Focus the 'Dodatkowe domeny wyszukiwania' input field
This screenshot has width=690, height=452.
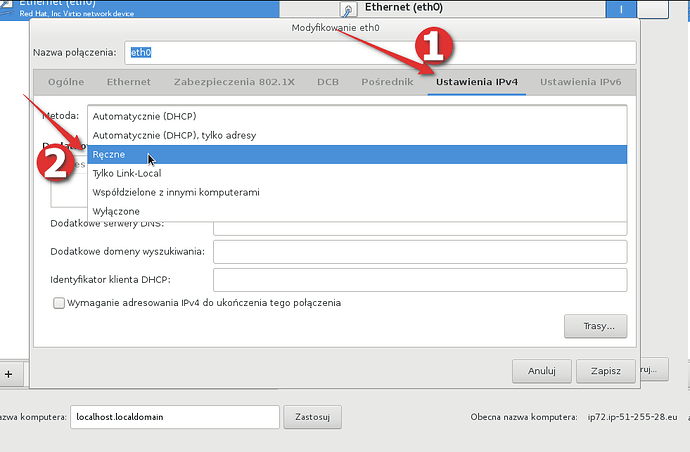(420, 252)
